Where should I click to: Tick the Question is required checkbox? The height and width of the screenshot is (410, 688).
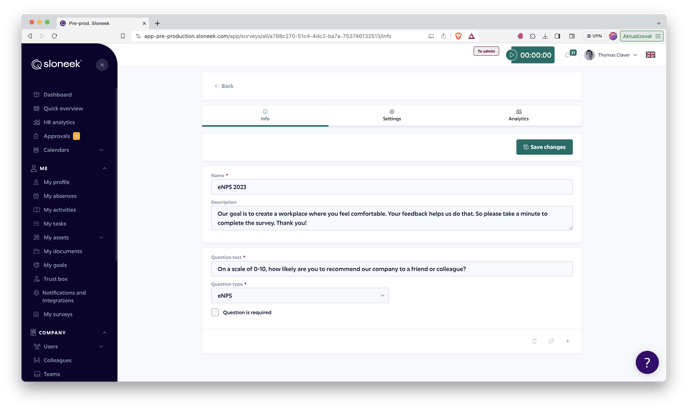click(x=215, y=312)
